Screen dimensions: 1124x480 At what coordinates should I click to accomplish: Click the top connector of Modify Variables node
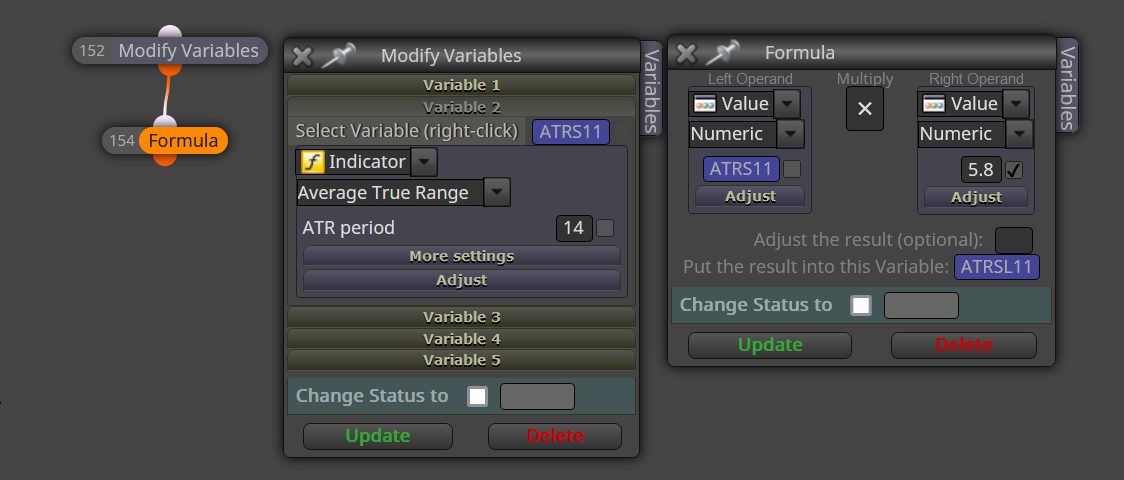pyautogui.click(x=170, y=32)
